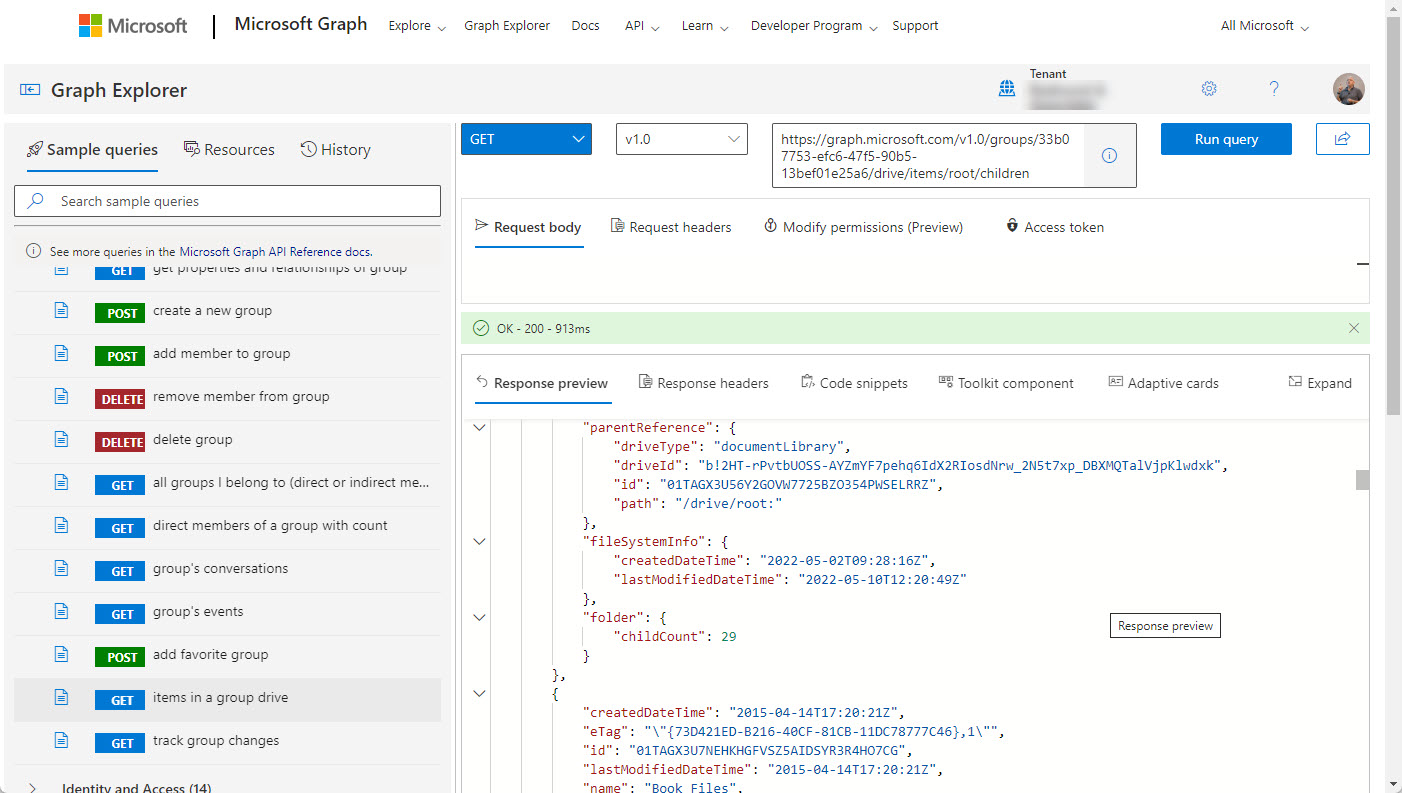1402x793 pixels.
Task: Click document icon beside remove member from group
Action: [61, 397]
